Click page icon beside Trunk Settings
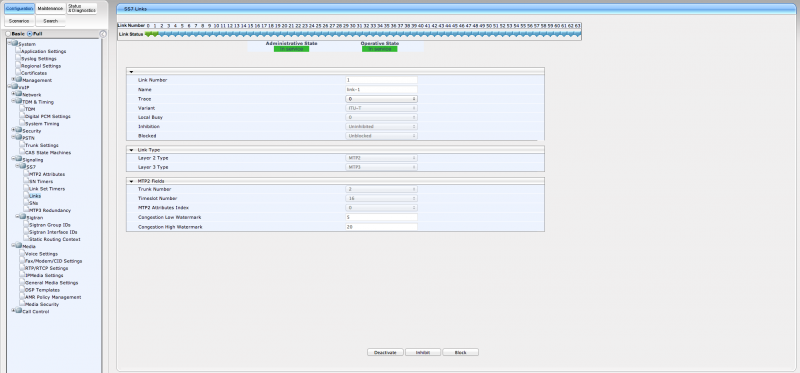The image size is (800, 373). click(x=22, y=145)
